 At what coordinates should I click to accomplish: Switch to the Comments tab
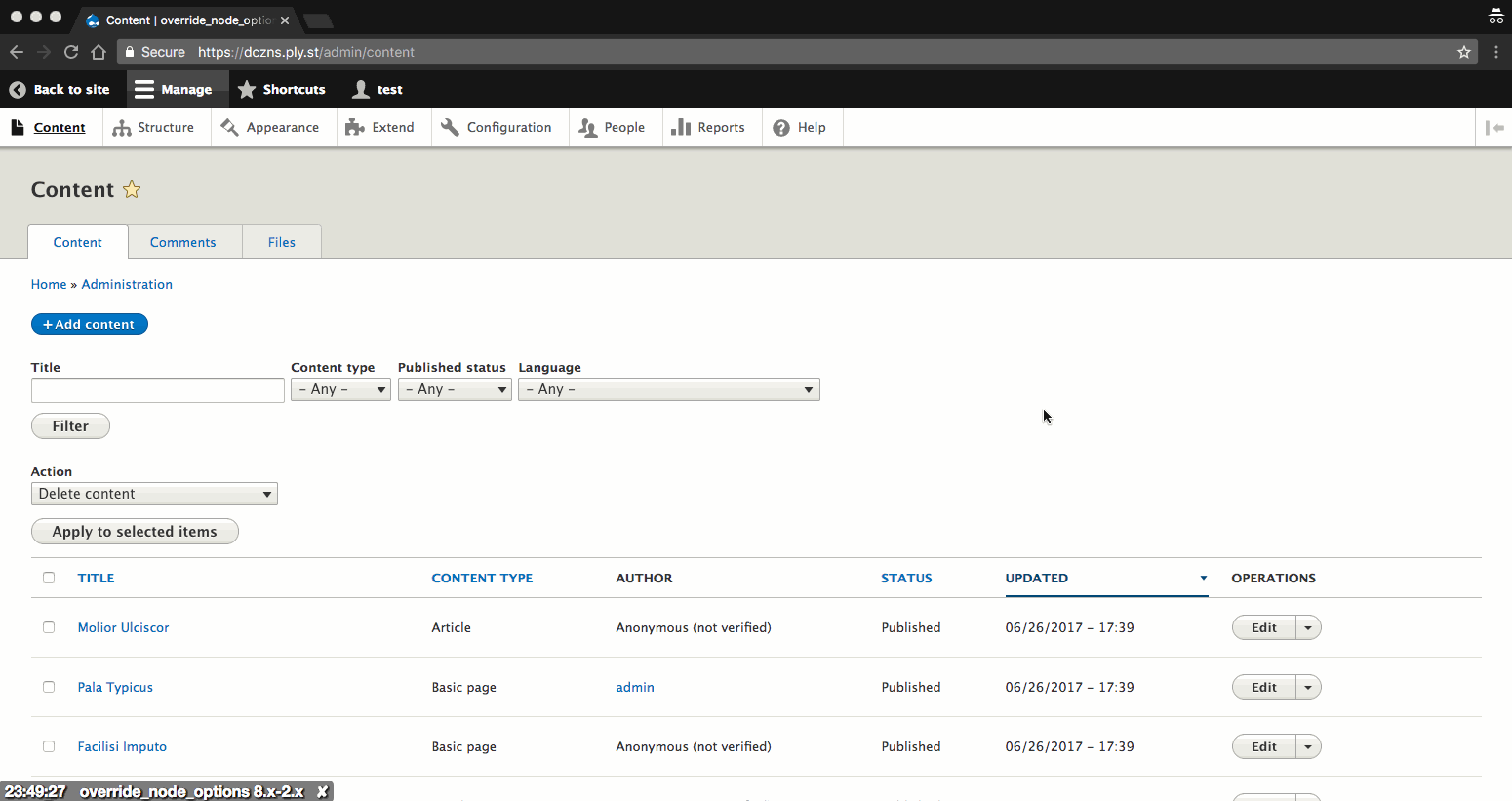182,242
